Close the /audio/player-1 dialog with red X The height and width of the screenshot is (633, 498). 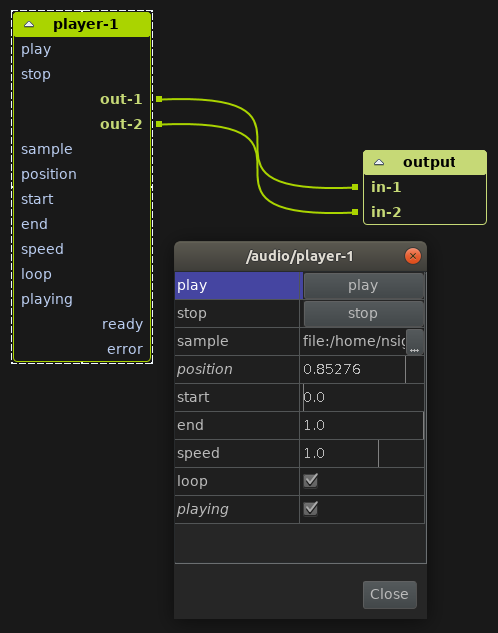tap(412, 256)
